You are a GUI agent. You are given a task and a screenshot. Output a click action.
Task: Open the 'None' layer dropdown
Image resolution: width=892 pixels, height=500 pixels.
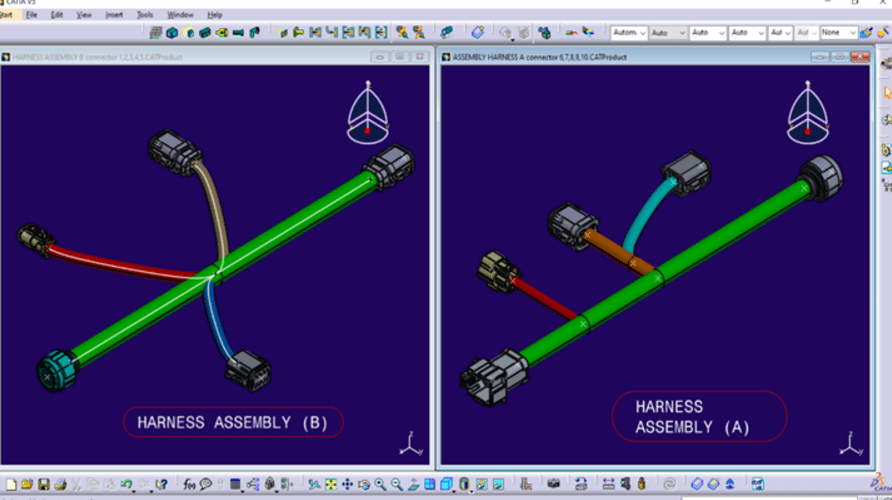click(x=838, y=33)
